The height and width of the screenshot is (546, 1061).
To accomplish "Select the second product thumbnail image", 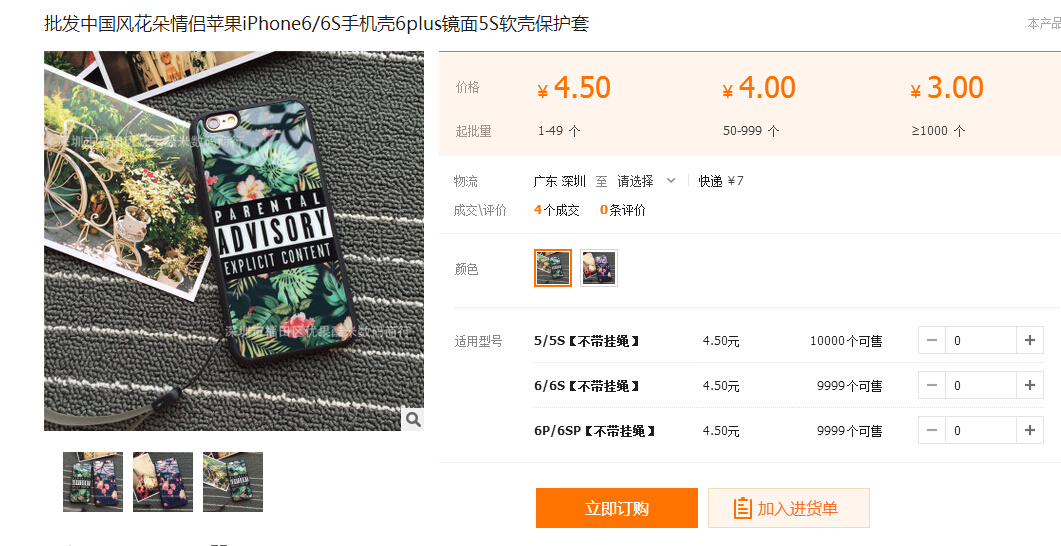I will (163, 482).
